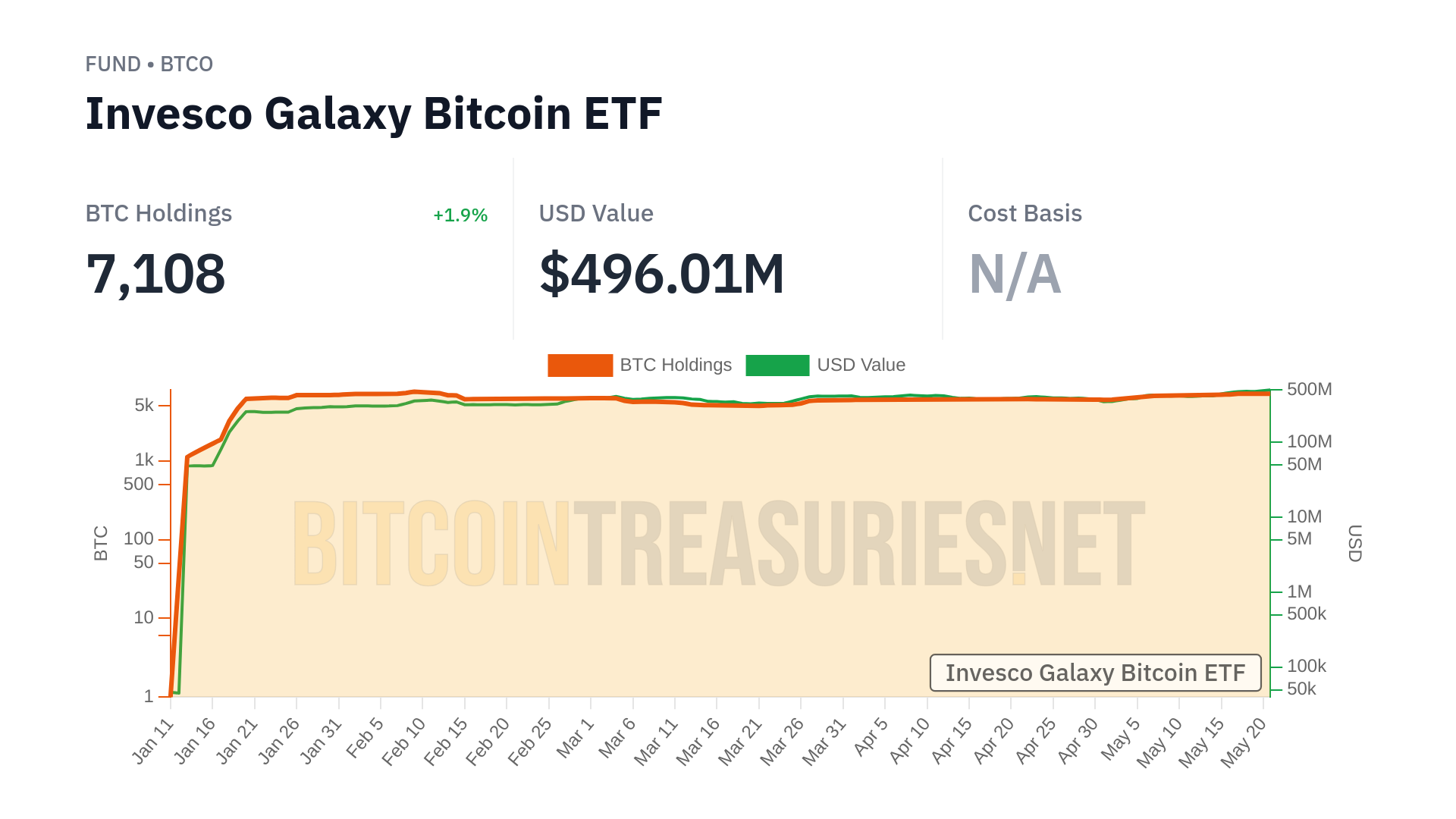
Task: Click the Invesco Galaxy Bitcoin ETF heading
Action: click(374, 114)
